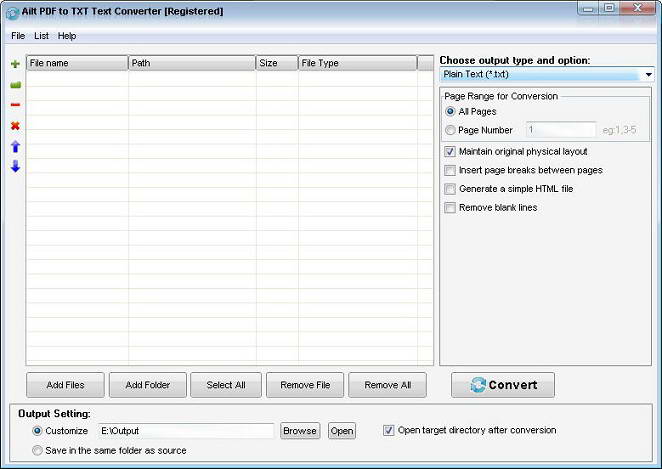Viewport: 662px width, 469px height.
Task: Select the All Pages radio button
Action: [450, 111]
